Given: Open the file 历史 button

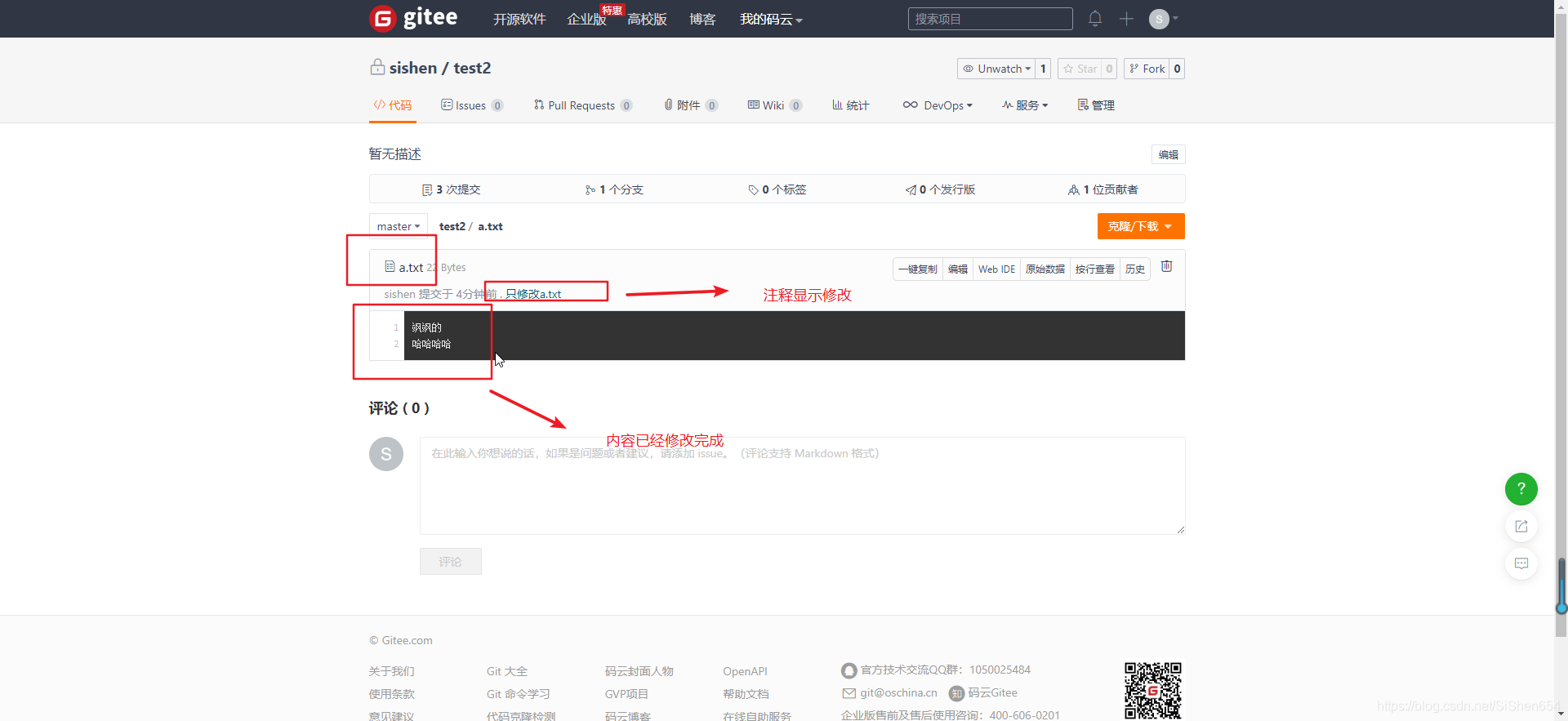Looking at the screenshot, I should click(x=1135, y=269).
